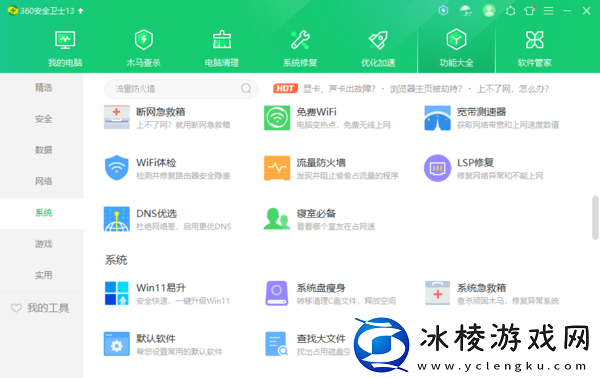This screenshot has width=600, height=378.
Task: Select 系统 category in sidebar
Action: tap(42, 213)
